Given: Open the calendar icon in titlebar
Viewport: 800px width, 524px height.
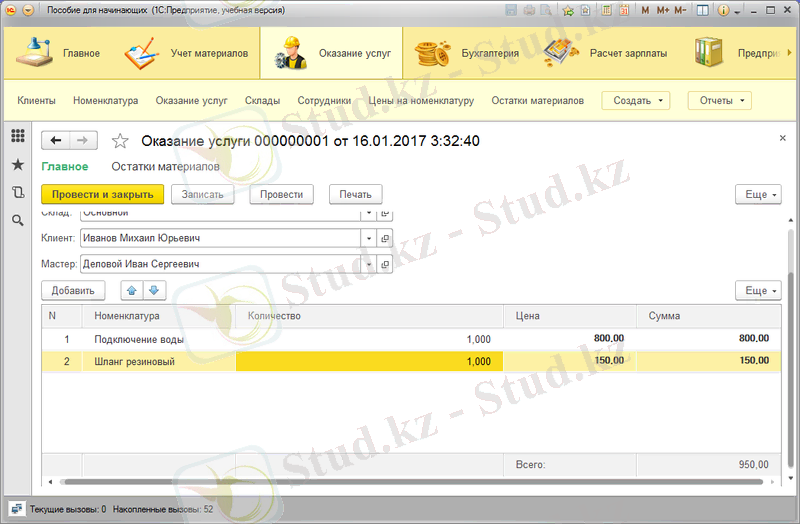Looking at the screenshot, I should click(623, 10).
